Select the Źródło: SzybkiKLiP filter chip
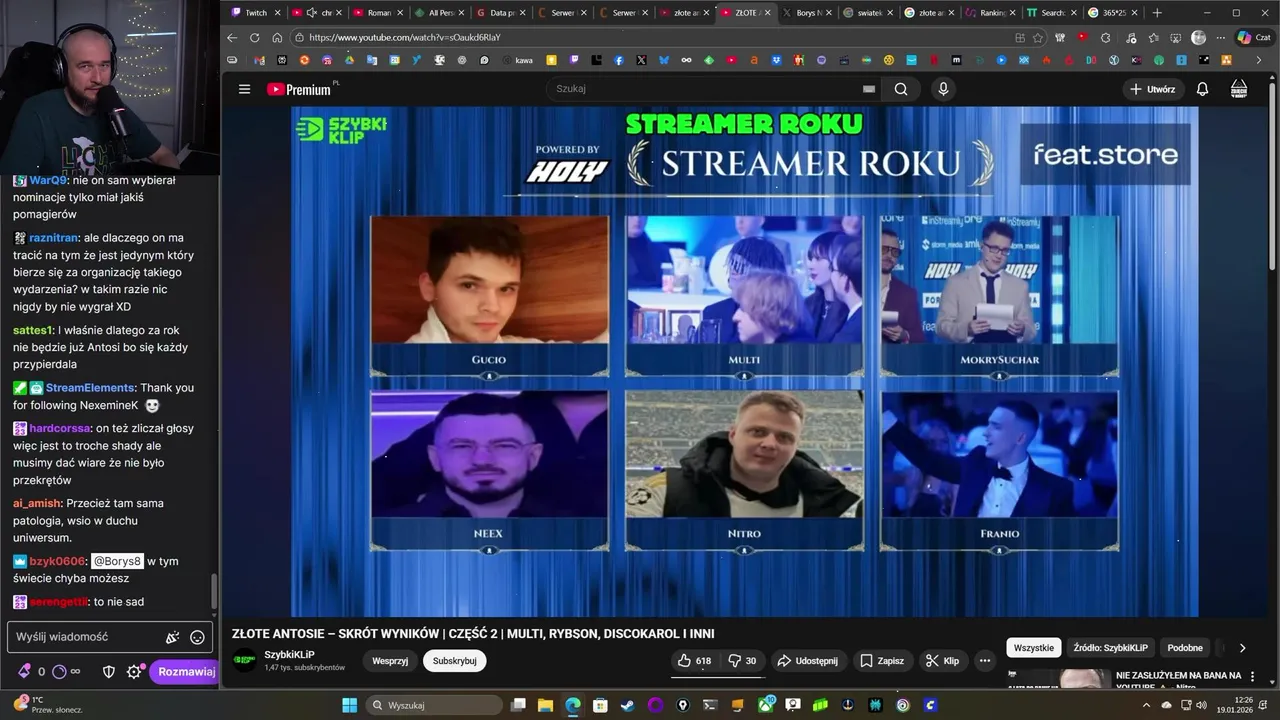The width and height of the screenshot is (1280, 720). point(1111,648)
